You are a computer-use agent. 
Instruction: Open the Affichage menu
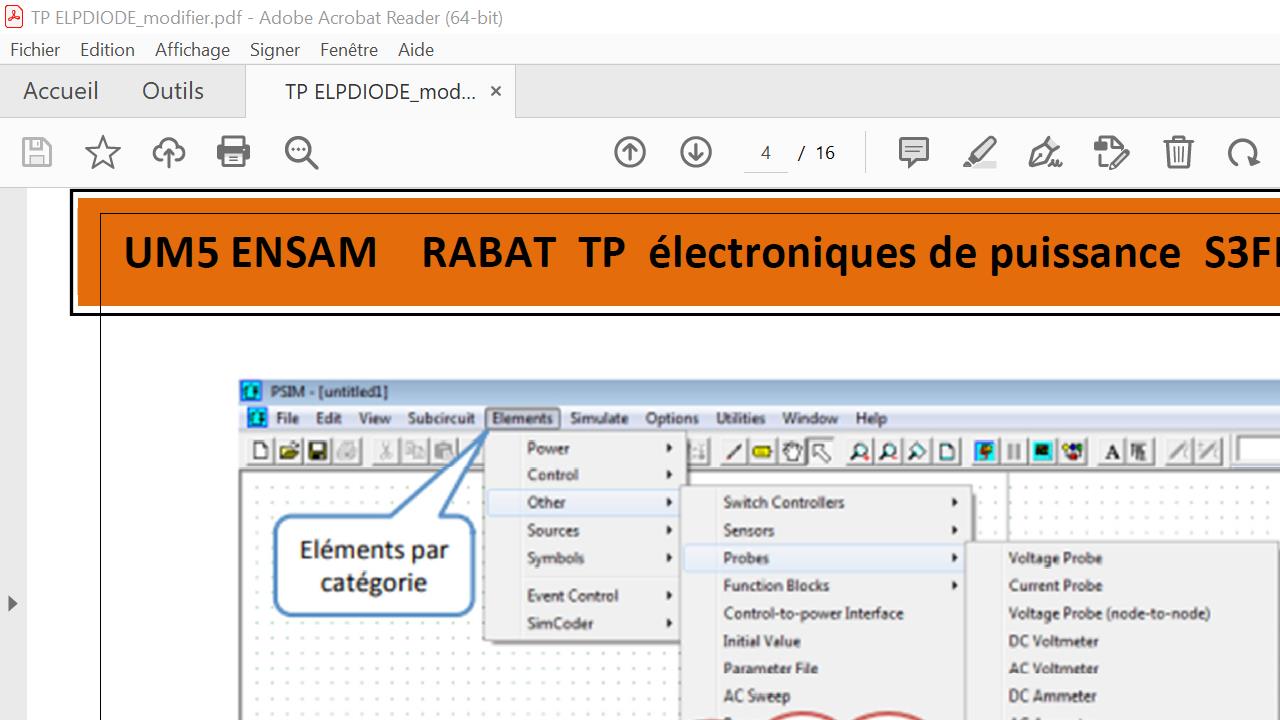tap(192, 50)
